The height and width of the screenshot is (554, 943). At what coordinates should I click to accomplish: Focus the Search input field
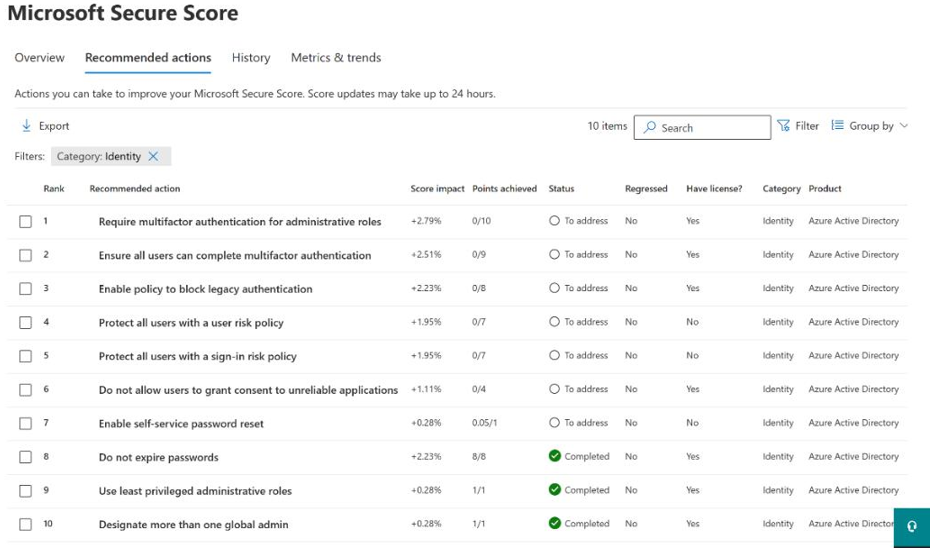pos(702,128)
